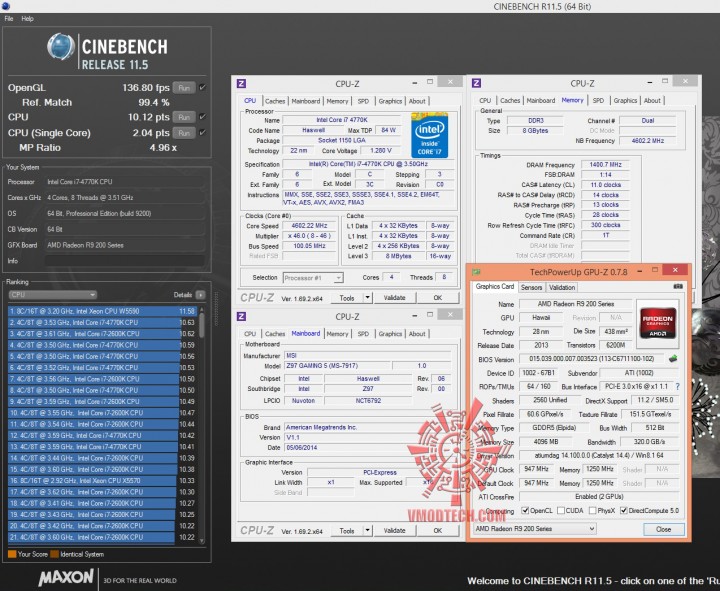
Task: Click the DRAM Frequency value 1400.7 MHz
Action: tap(605, 164)
